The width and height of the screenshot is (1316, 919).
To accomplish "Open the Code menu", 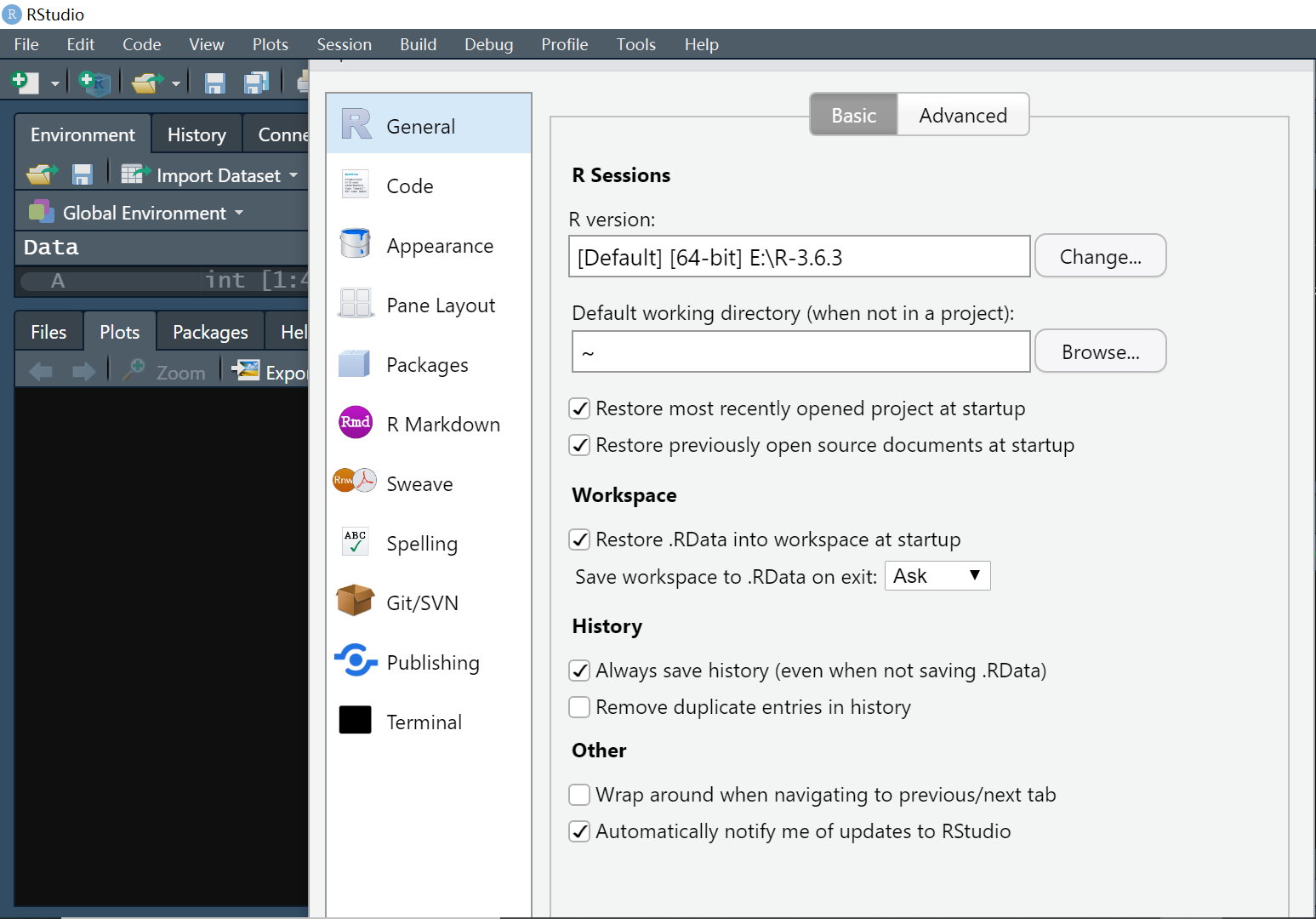I will [141, 44].
